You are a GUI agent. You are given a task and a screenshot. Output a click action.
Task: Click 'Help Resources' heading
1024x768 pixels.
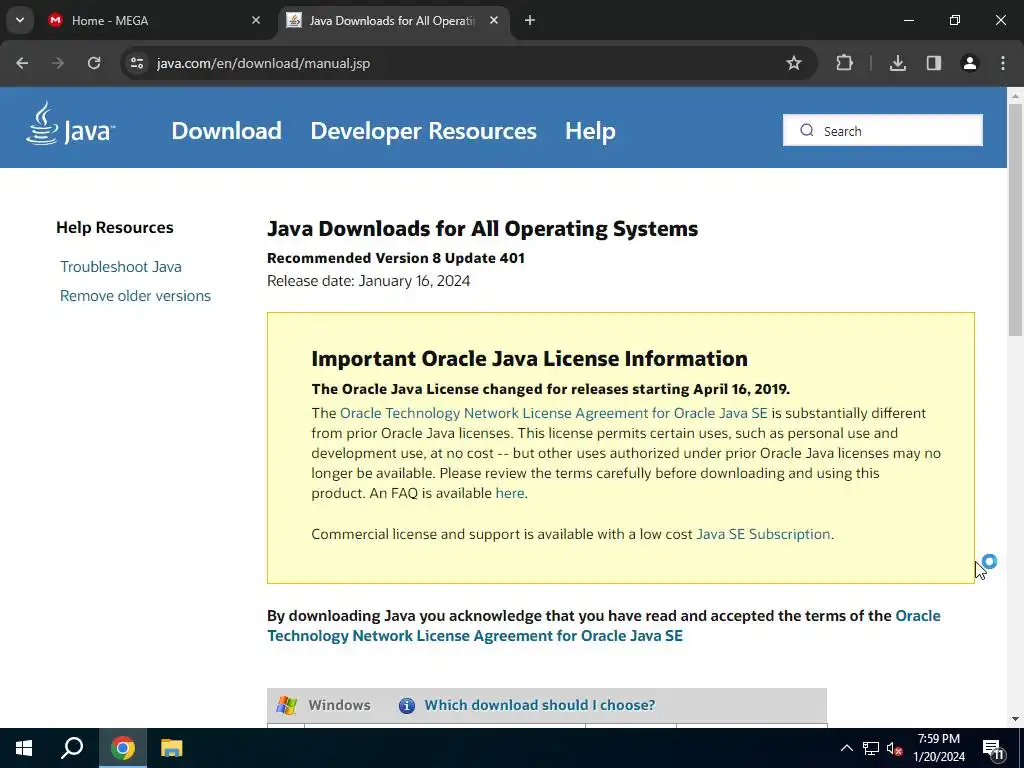pos(114,227)
